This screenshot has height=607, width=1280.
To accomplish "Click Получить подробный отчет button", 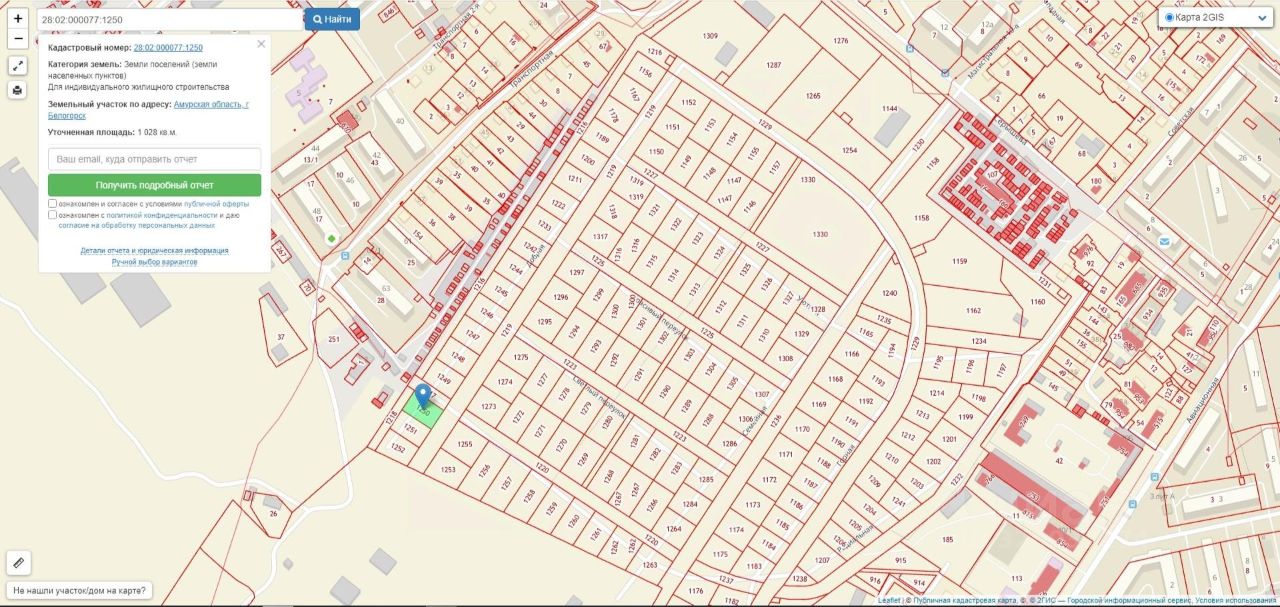I will [155, 185].
